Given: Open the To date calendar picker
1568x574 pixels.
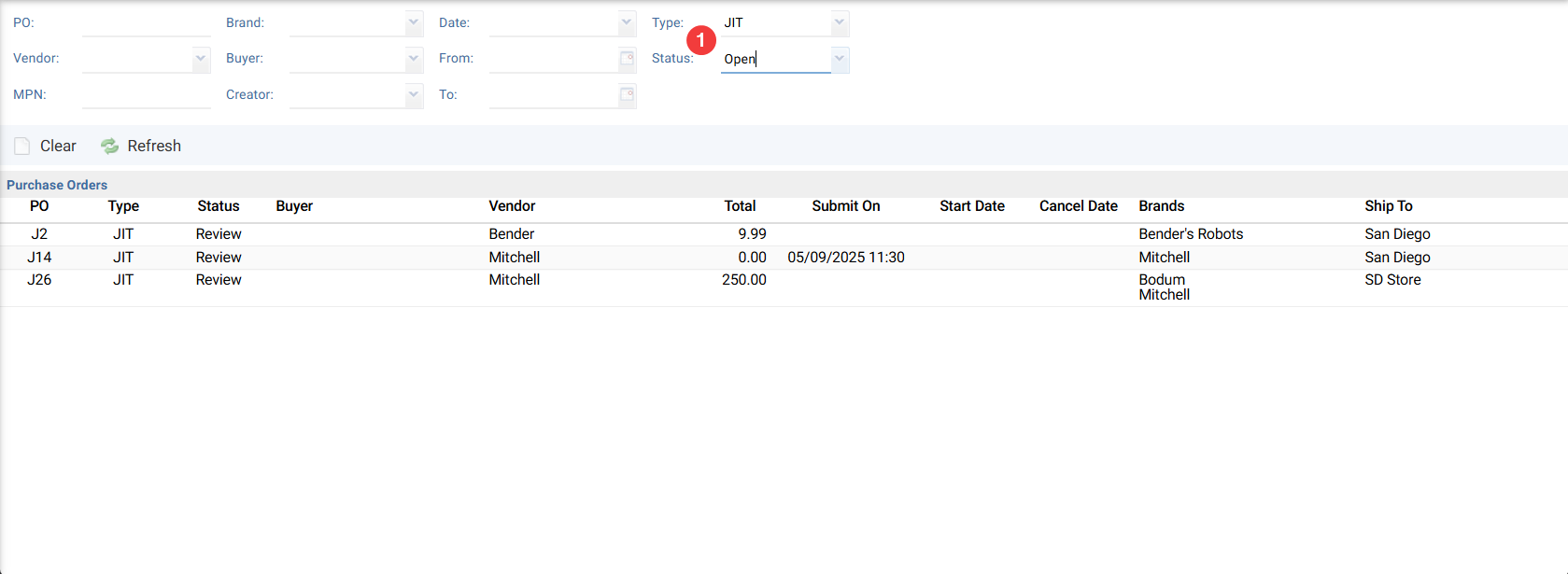Looking at the screenshot, I should click(x=628, y=94).
